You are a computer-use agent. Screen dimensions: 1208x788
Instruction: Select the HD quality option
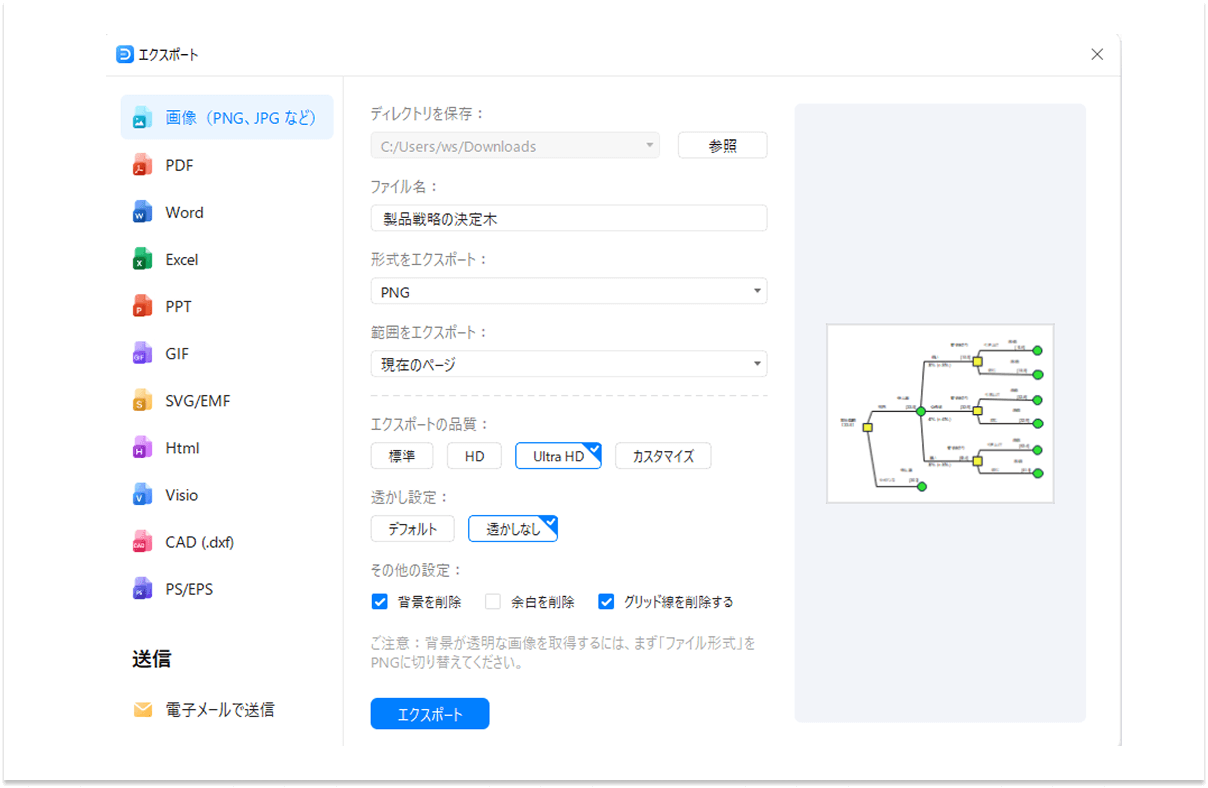(474, 455)
